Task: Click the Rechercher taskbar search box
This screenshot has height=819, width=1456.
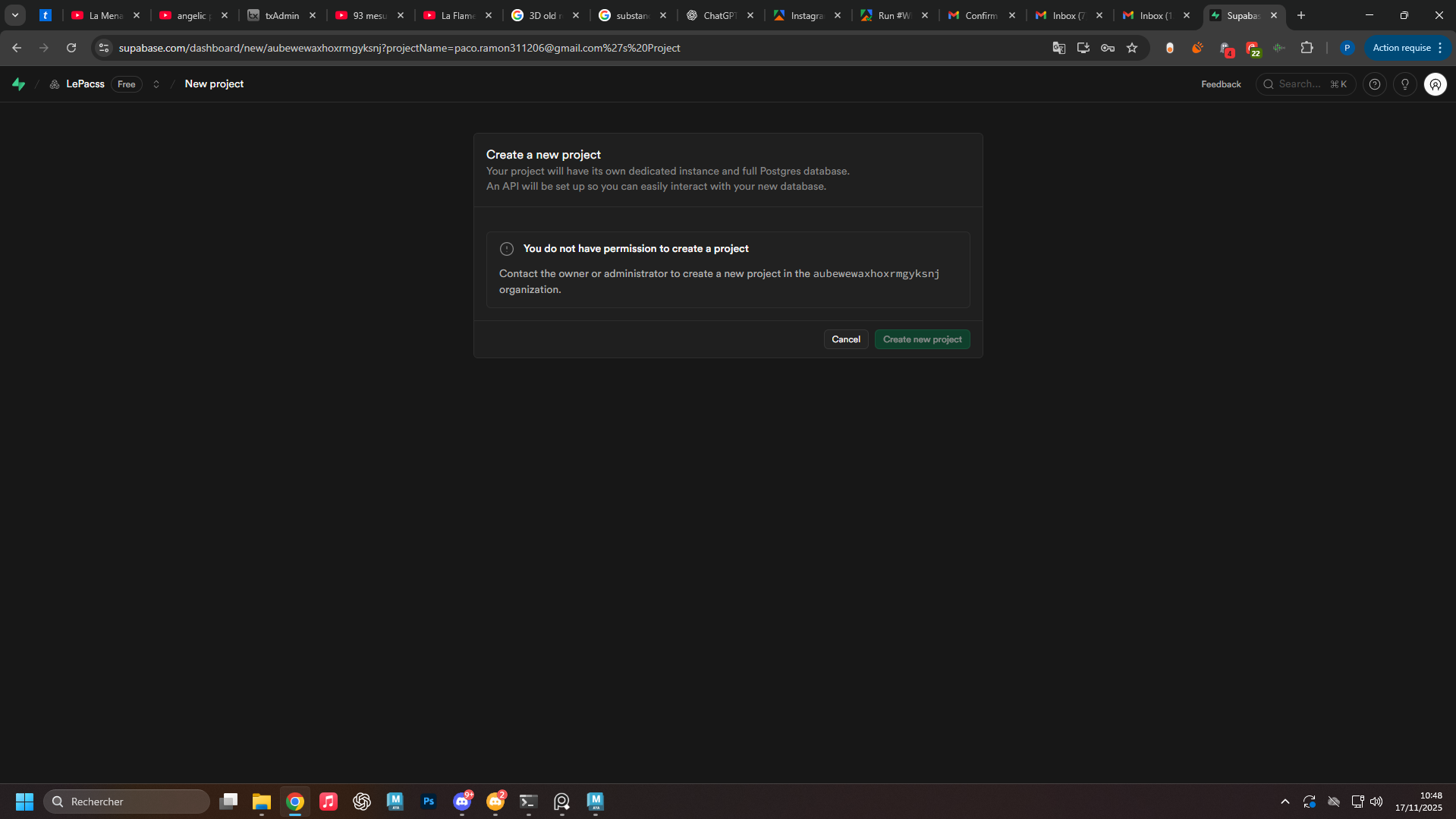Action: pyautogui.click(x=127, y=802)
